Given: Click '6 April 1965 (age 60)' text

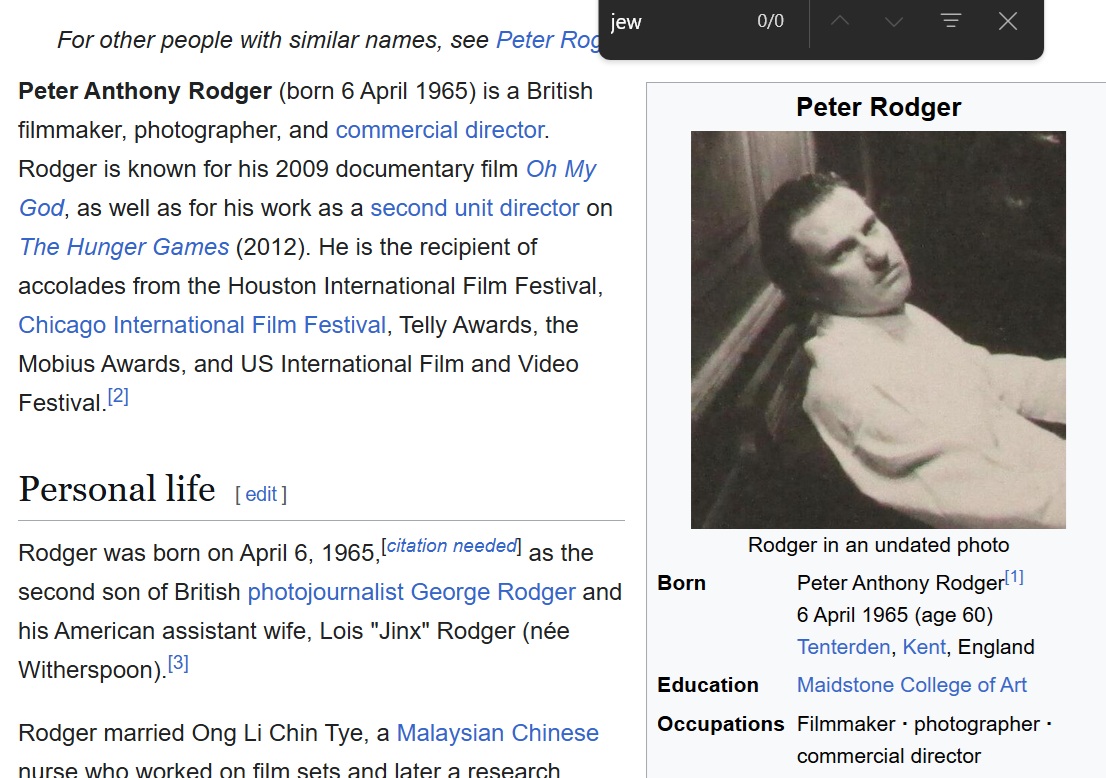Looking at the screenshot, I should pos(894,616).
